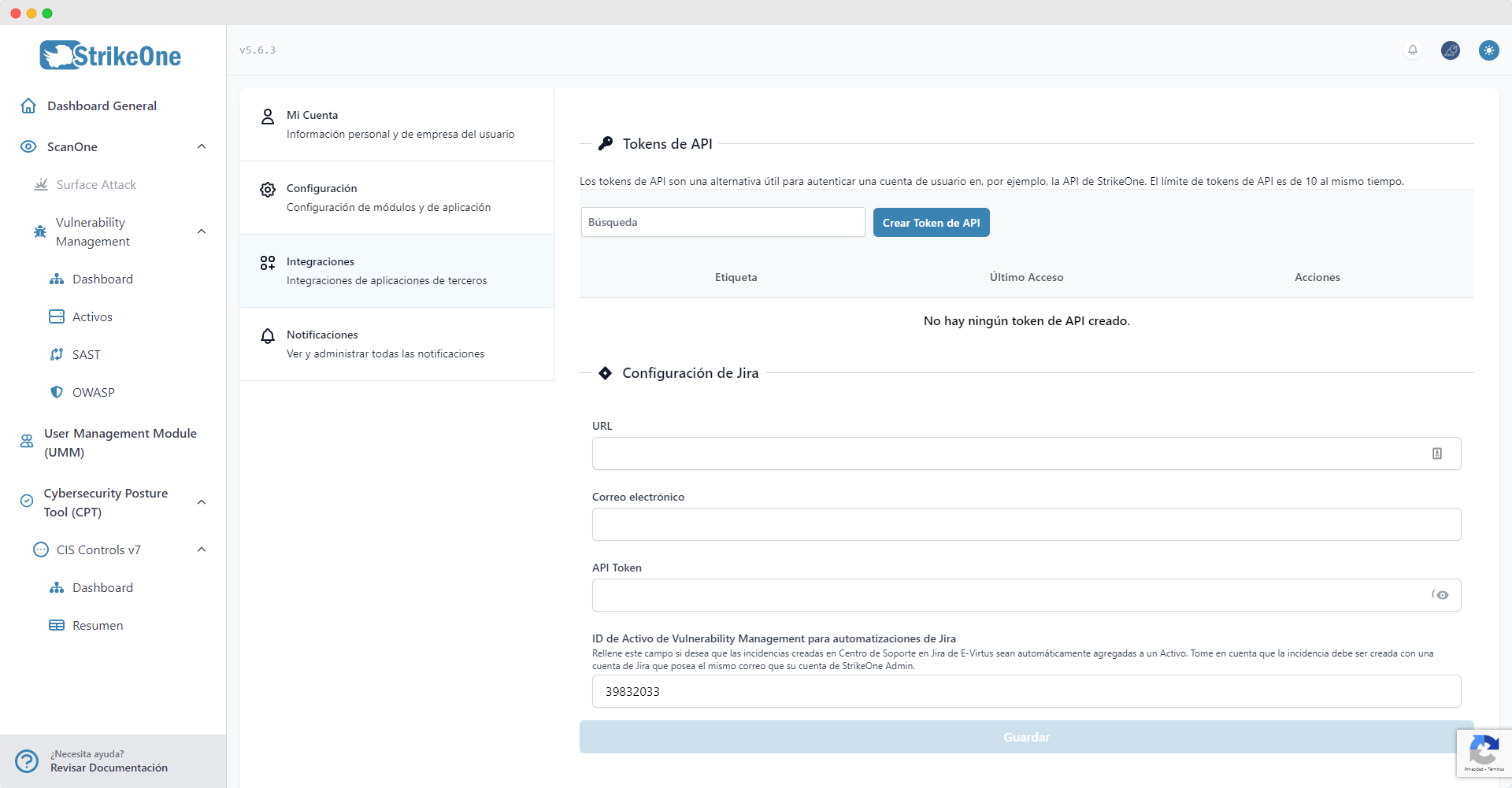The image size is (1512, 788).
Task: Click the help question mark icon
Action: pyautogui.click(x=27, y=761)
